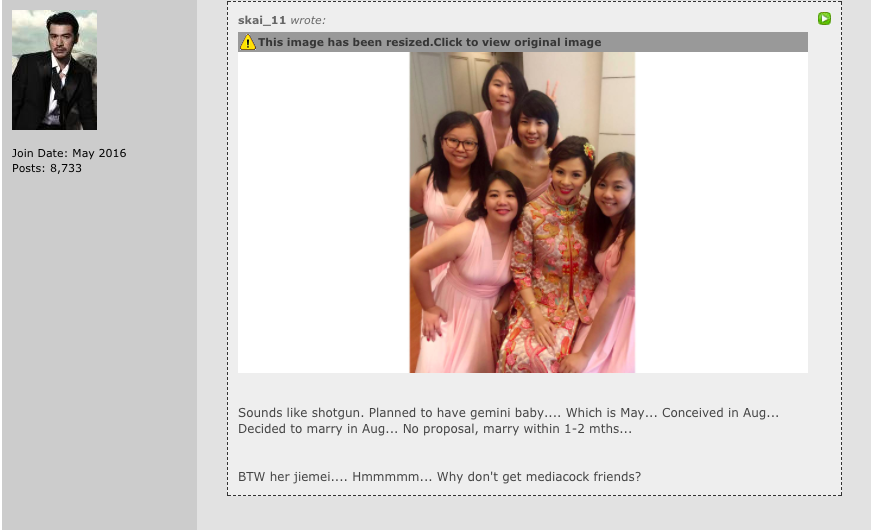Click white space right of the photo

(721, 212)
